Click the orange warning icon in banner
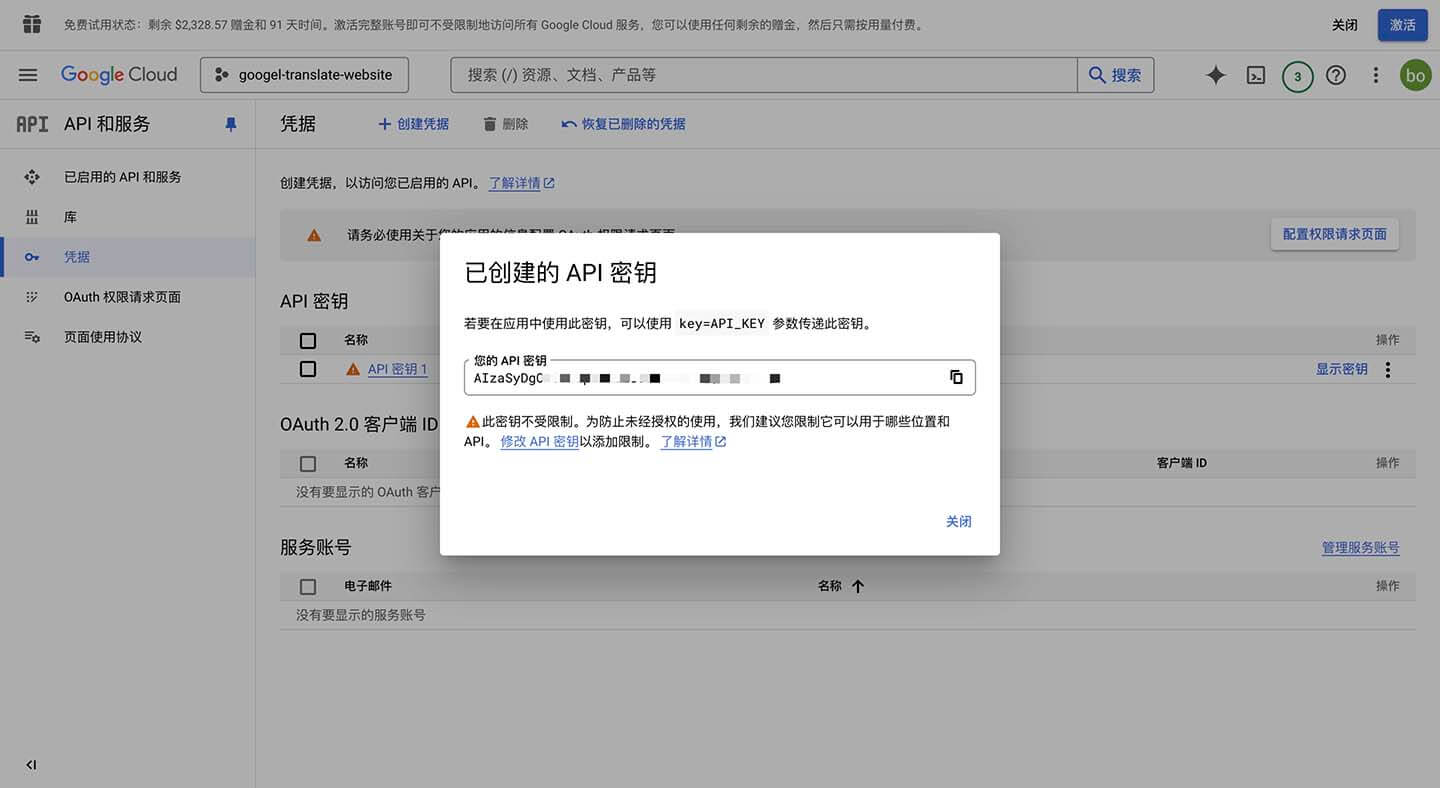Screen dimensions: 1440x788 click(x=314, y=235)
